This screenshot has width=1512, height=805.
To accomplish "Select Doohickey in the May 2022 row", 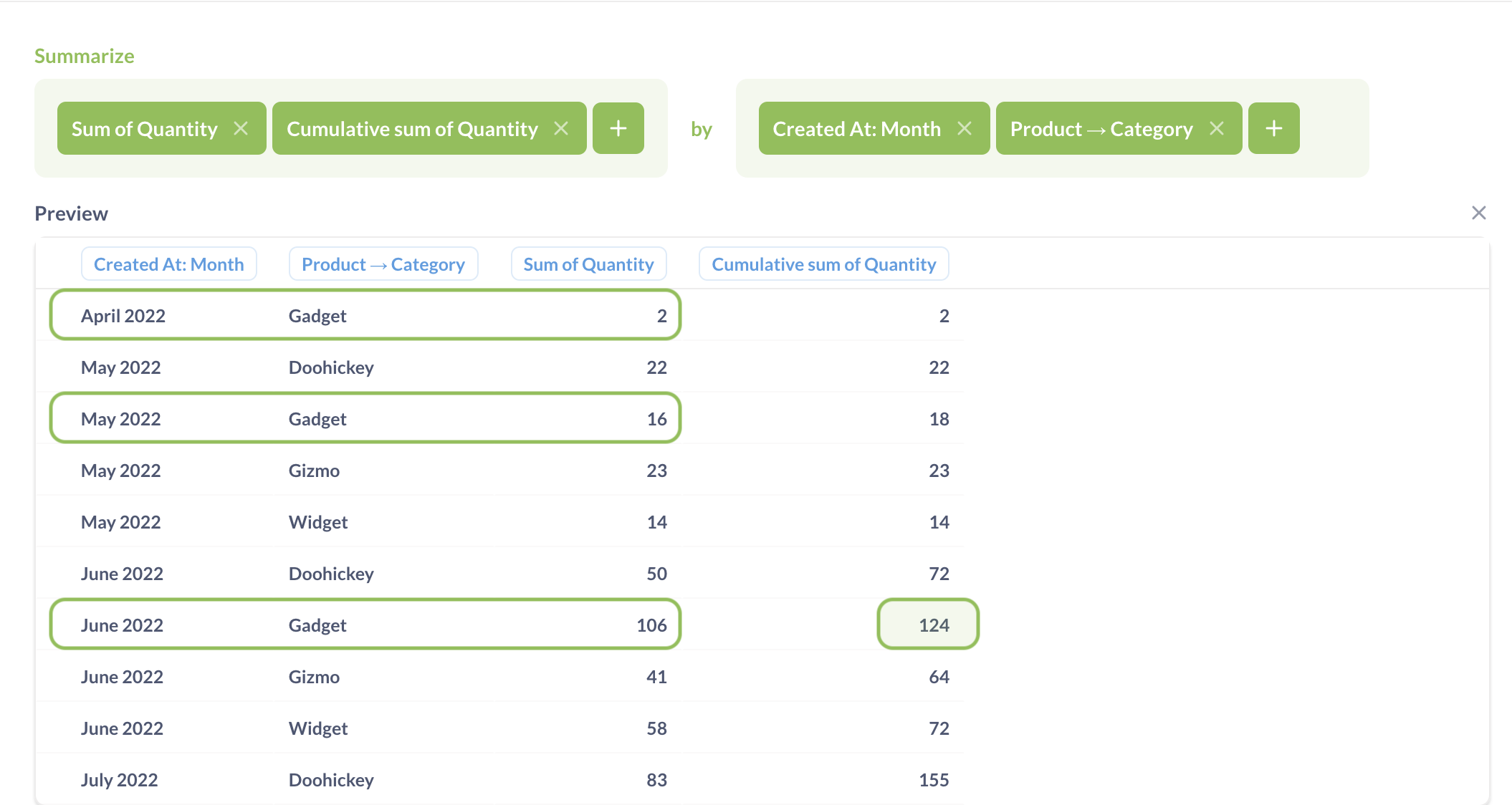I will click(x=331, y=367).
